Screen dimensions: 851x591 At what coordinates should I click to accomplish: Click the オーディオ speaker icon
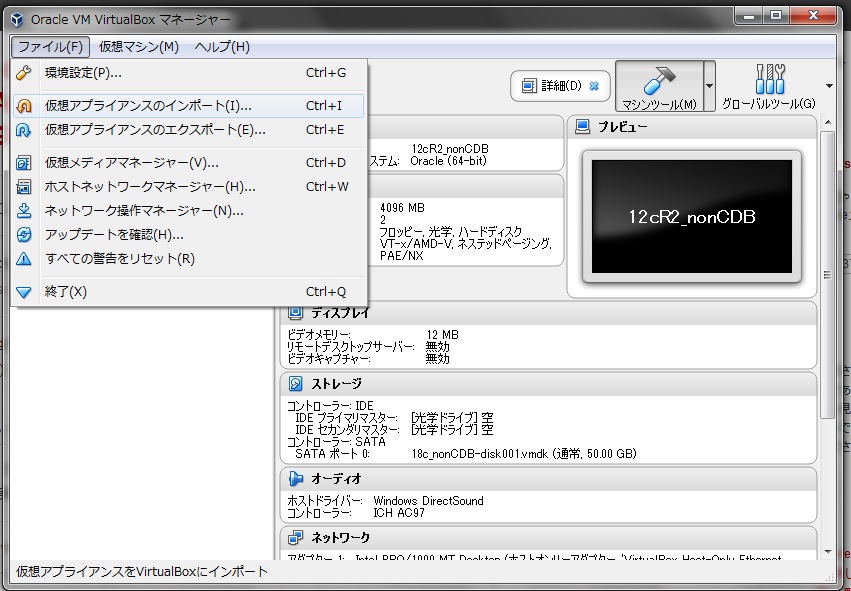coord(295,479)
